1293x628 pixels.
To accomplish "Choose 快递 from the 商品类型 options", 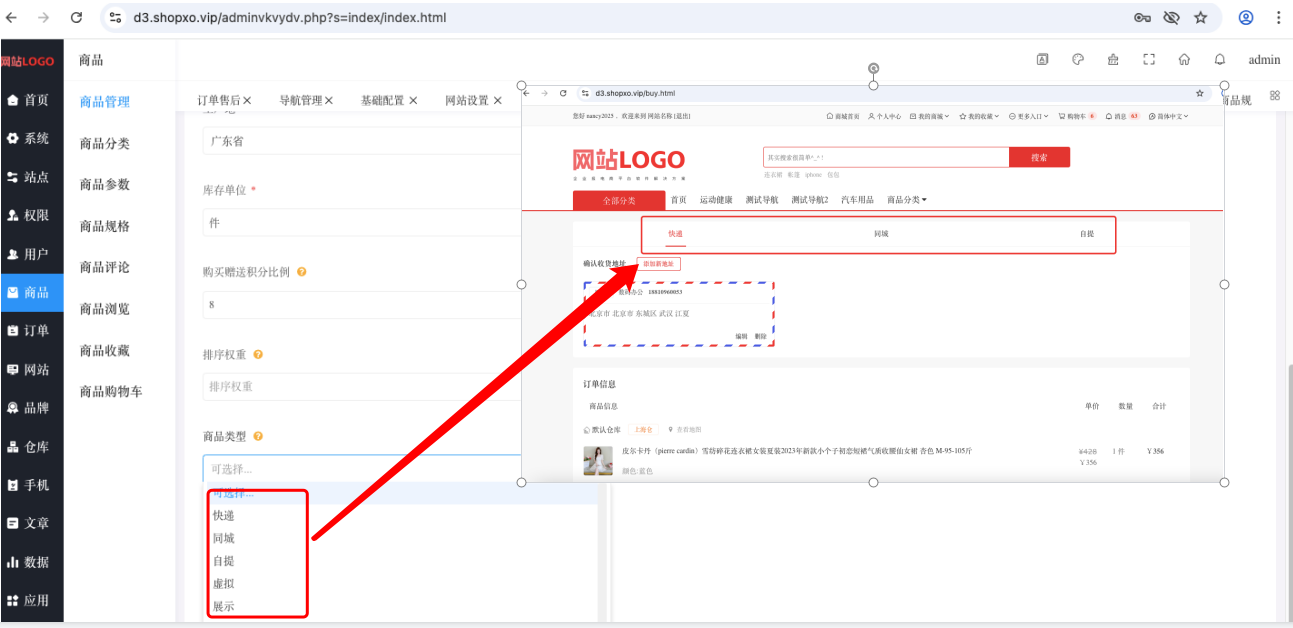I will click(x=224, y=516).
